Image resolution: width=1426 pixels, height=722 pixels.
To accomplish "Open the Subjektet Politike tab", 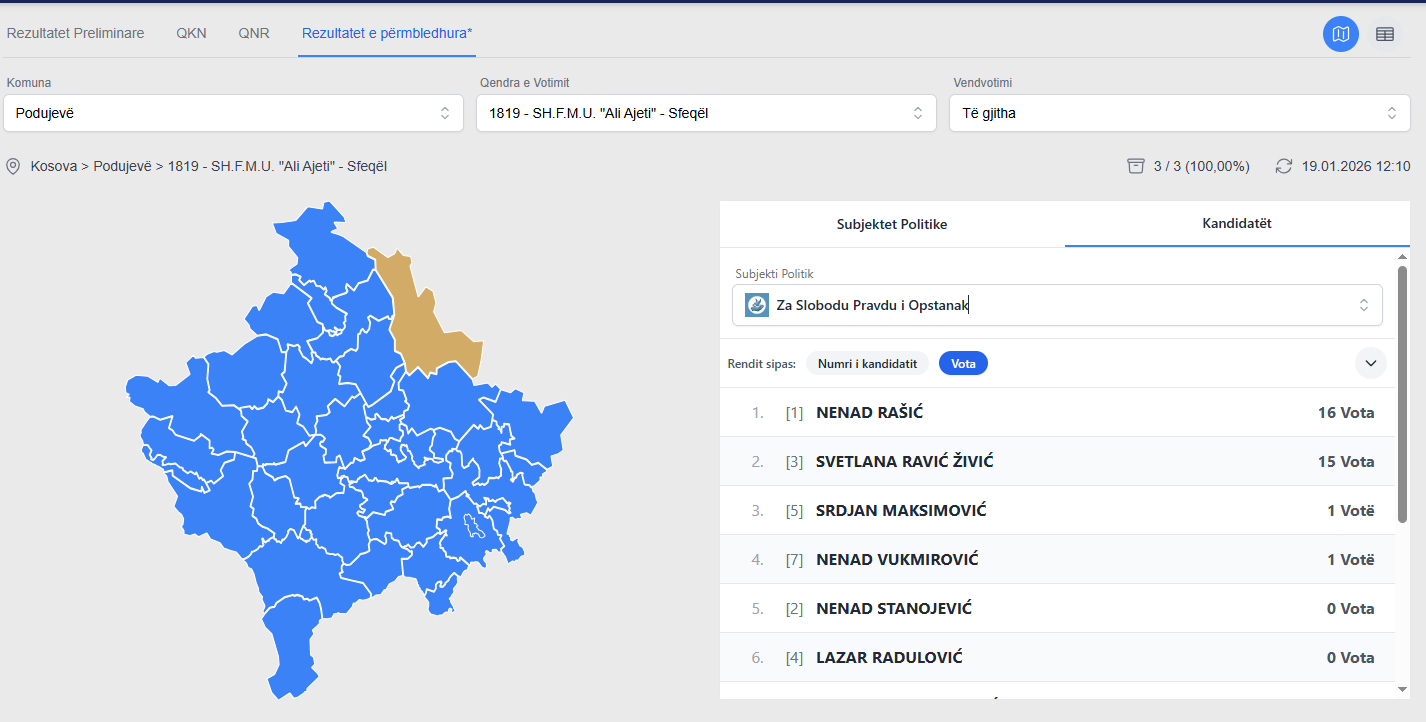I will tap(892, 224).
